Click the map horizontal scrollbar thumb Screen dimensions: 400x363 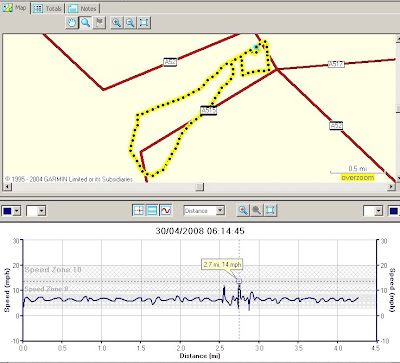(x=199, y=187)
